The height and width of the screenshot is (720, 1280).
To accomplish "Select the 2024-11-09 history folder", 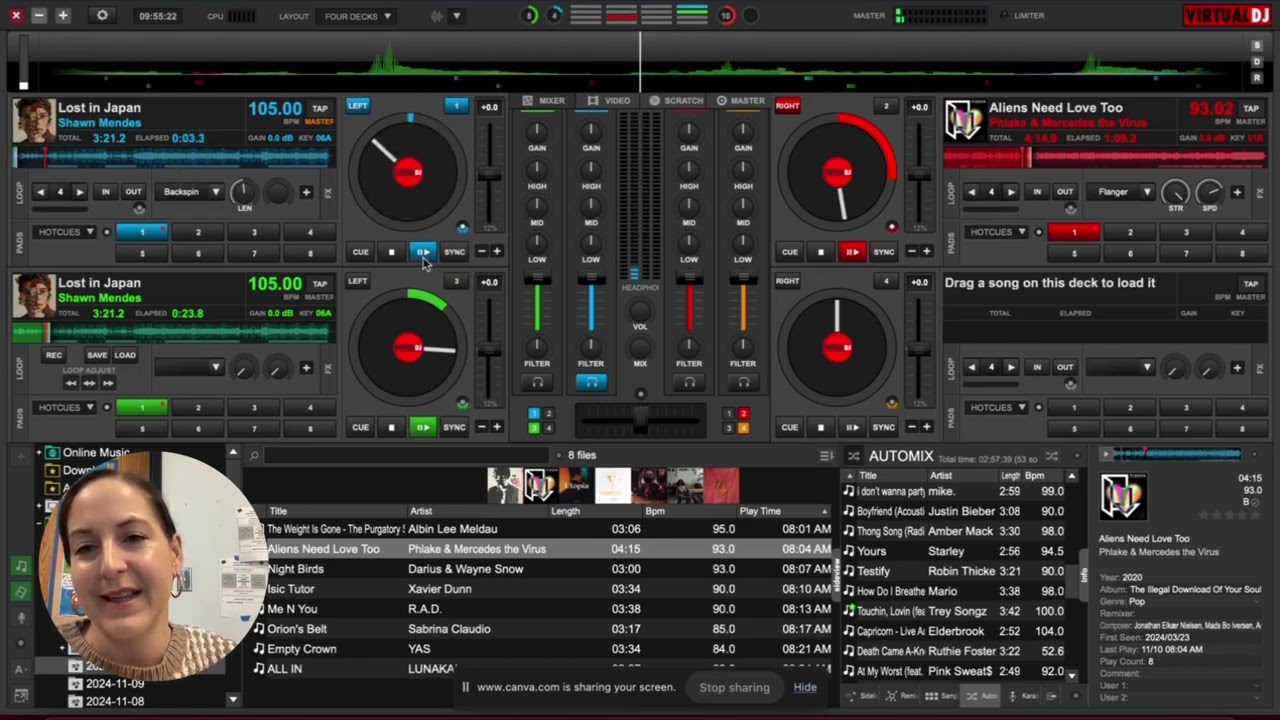I will [114, 684].
